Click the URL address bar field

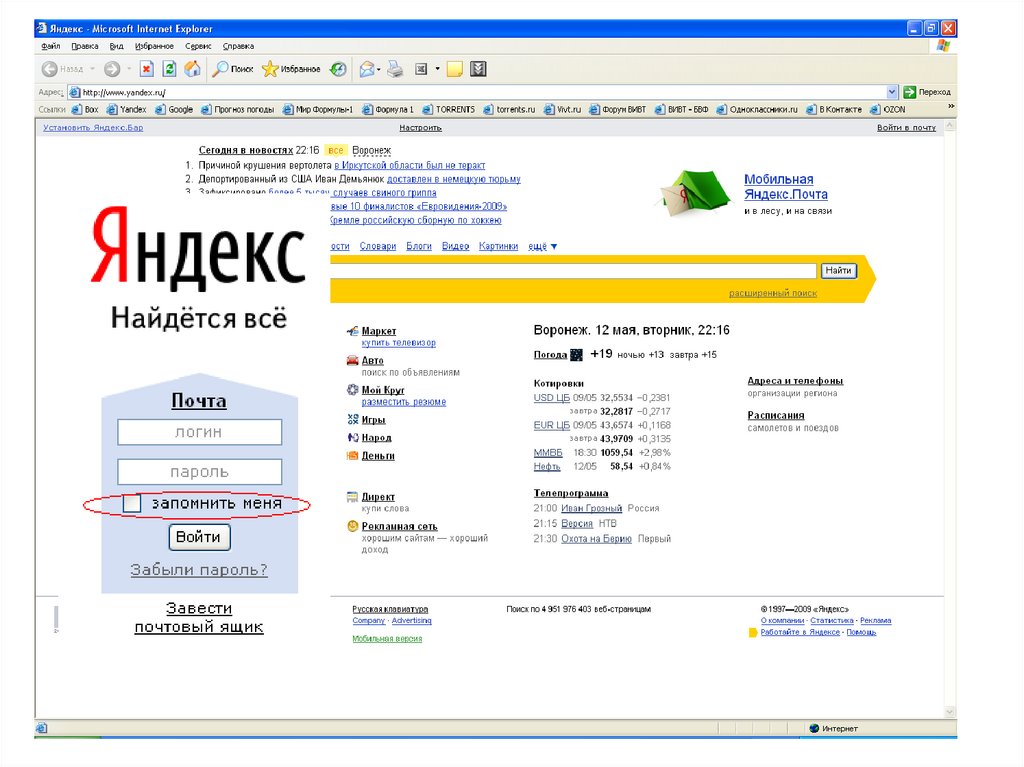click(482, 92)
